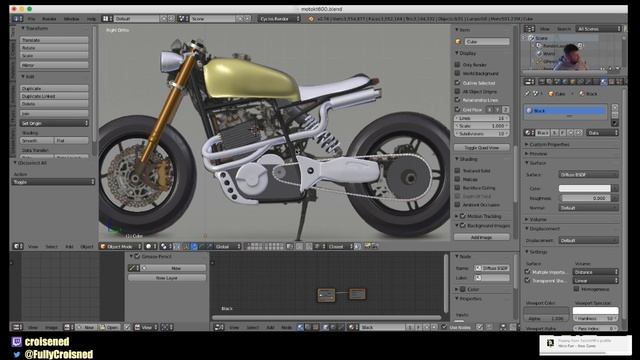Open the File menu
This screenshot has height=360, width=640.
click(x=31, y=19)
